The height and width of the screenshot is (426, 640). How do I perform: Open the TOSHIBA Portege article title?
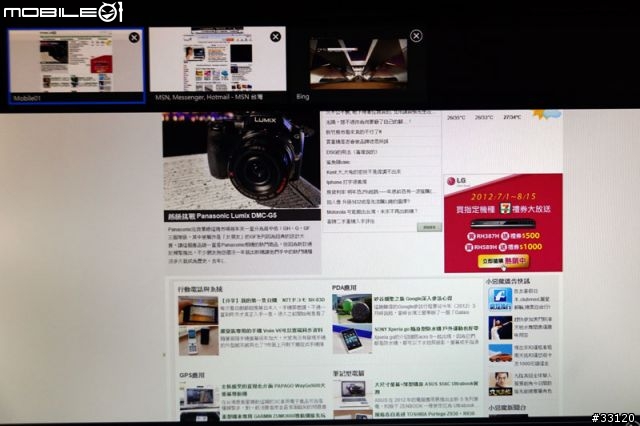pyautogui.click(x=425, y=414)
